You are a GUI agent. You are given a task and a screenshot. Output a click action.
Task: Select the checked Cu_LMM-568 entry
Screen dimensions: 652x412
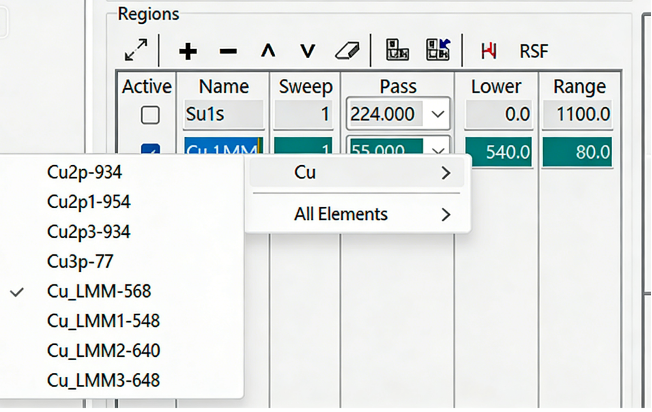pos(99,291)
